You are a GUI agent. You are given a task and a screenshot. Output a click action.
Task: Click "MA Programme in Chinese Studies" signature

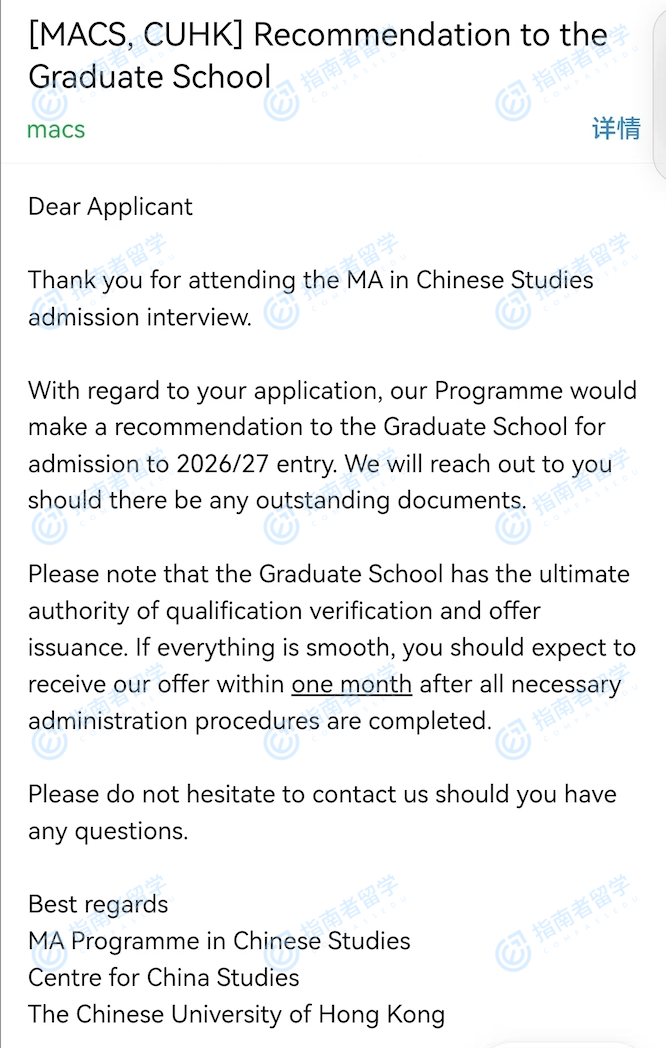coord(219,941)
